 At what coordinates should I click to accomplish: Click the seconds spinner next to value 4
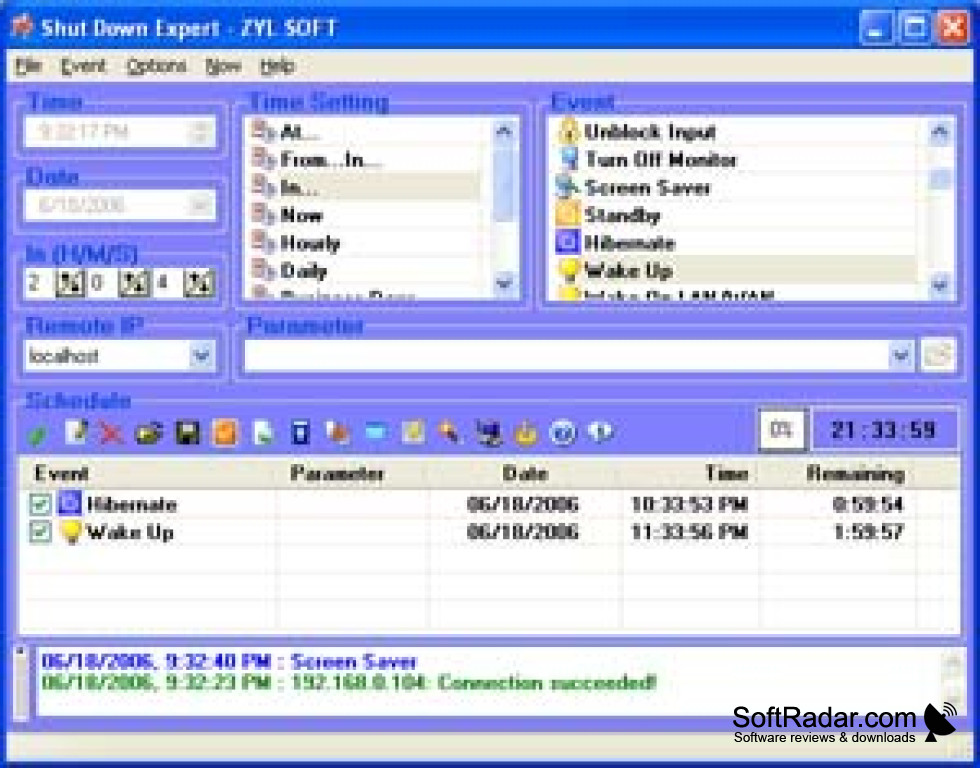pyautogui.click(x=199, y=283)
